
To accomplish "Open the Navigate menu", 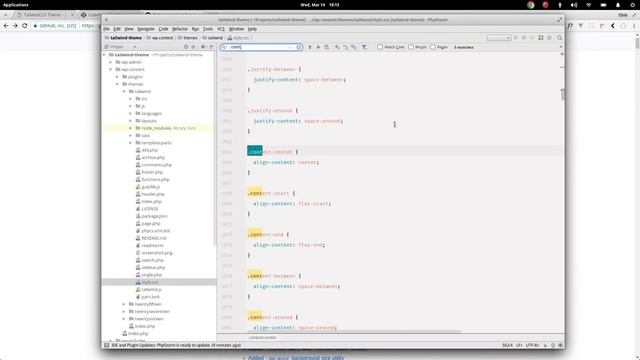I will point(146,29).
